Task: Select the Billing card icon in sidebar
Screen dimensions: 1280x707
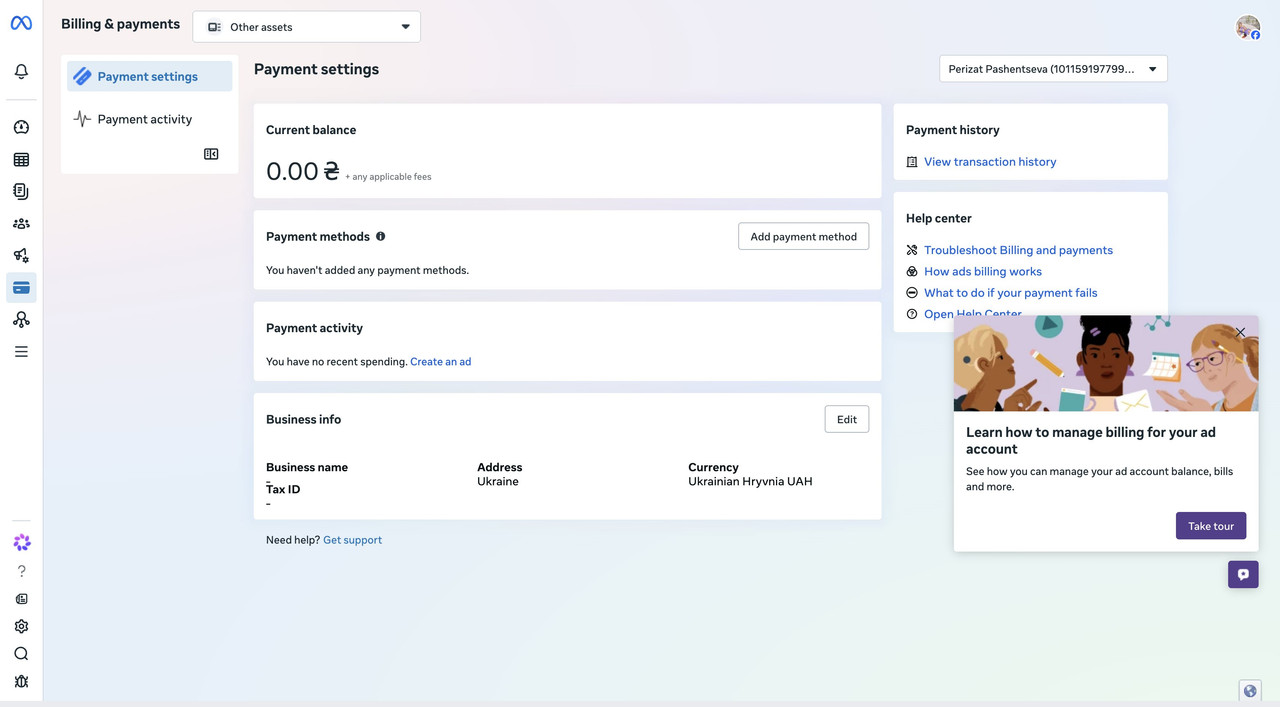Action: click(21, 288)
